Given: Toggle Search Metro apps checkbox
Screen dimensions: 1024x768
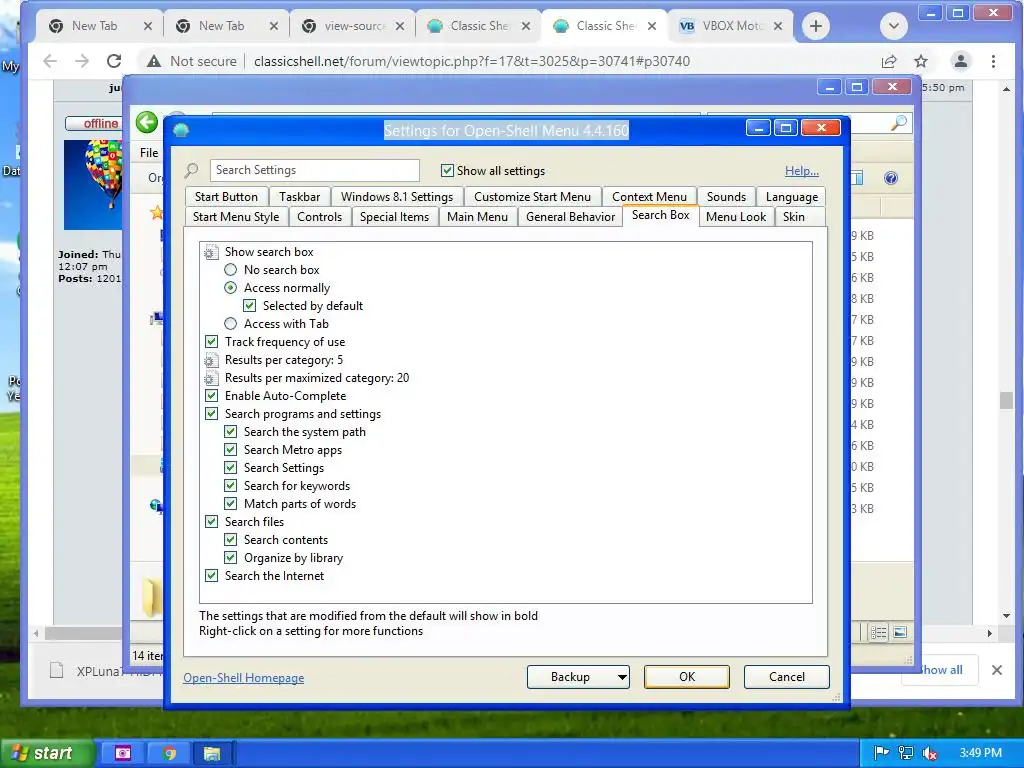Looking at the screenshot, I should pyautogui.click(x=231, y=449).
